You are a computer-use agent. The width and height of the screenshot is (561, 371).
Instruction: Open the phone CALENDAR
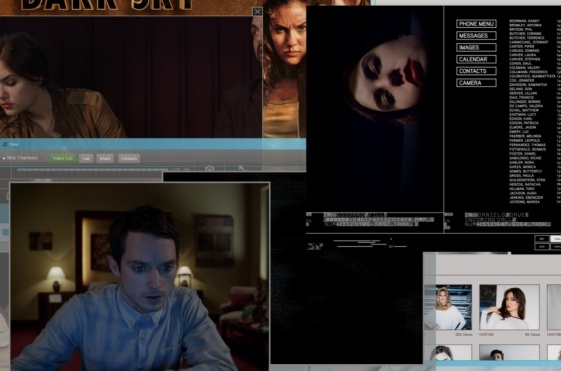click(x=476, y=59)
